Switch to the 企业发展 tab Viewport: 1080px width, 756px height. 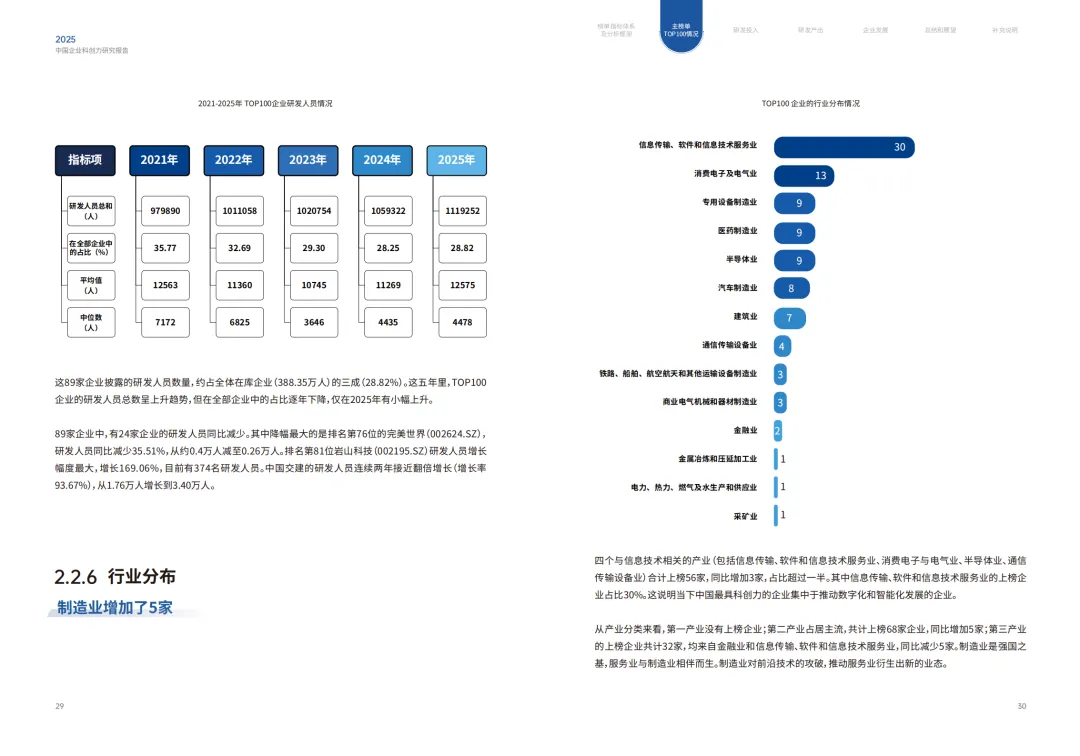coord(875,30)
